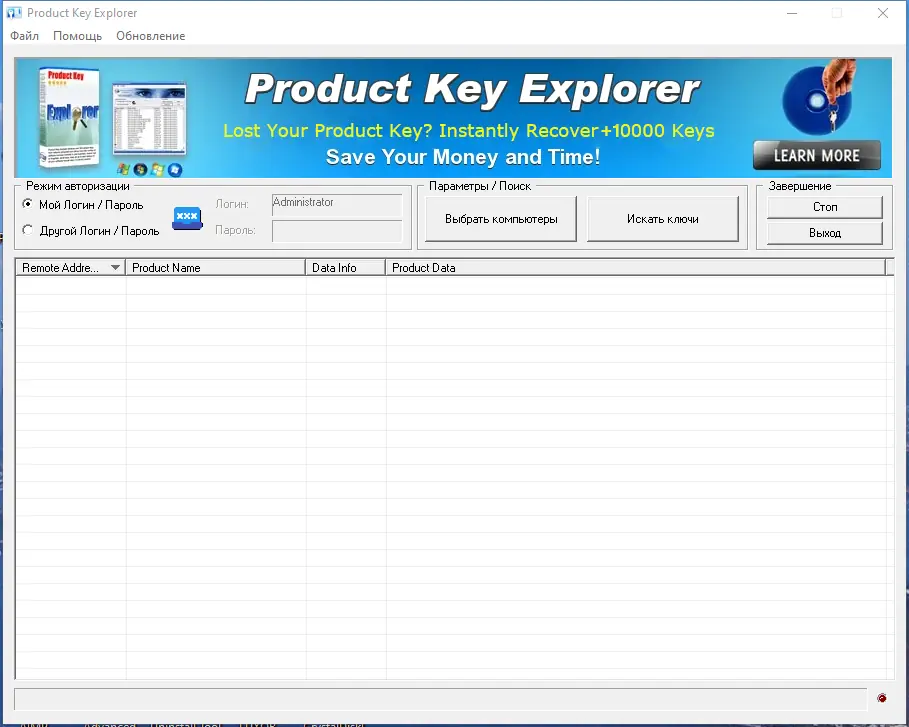Click the 'Выбрать компьютеры' button
909x727 pixels.
pyautogui.click(x=500, y=218)
